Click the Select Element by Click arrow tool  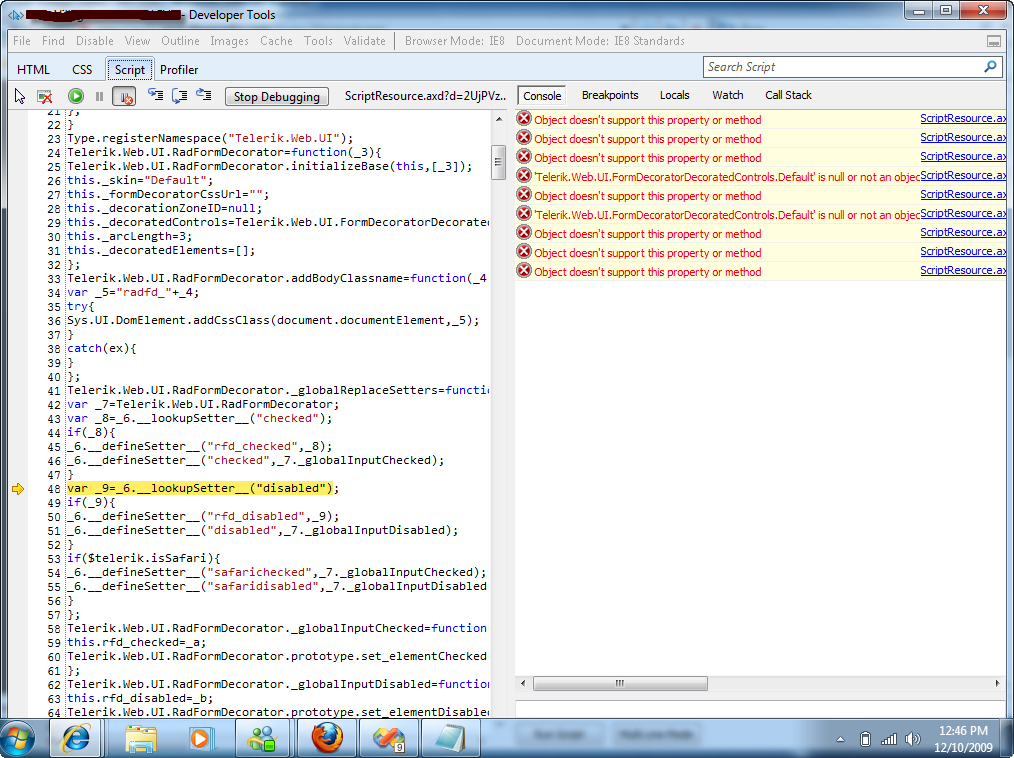[x=20, y=96]
